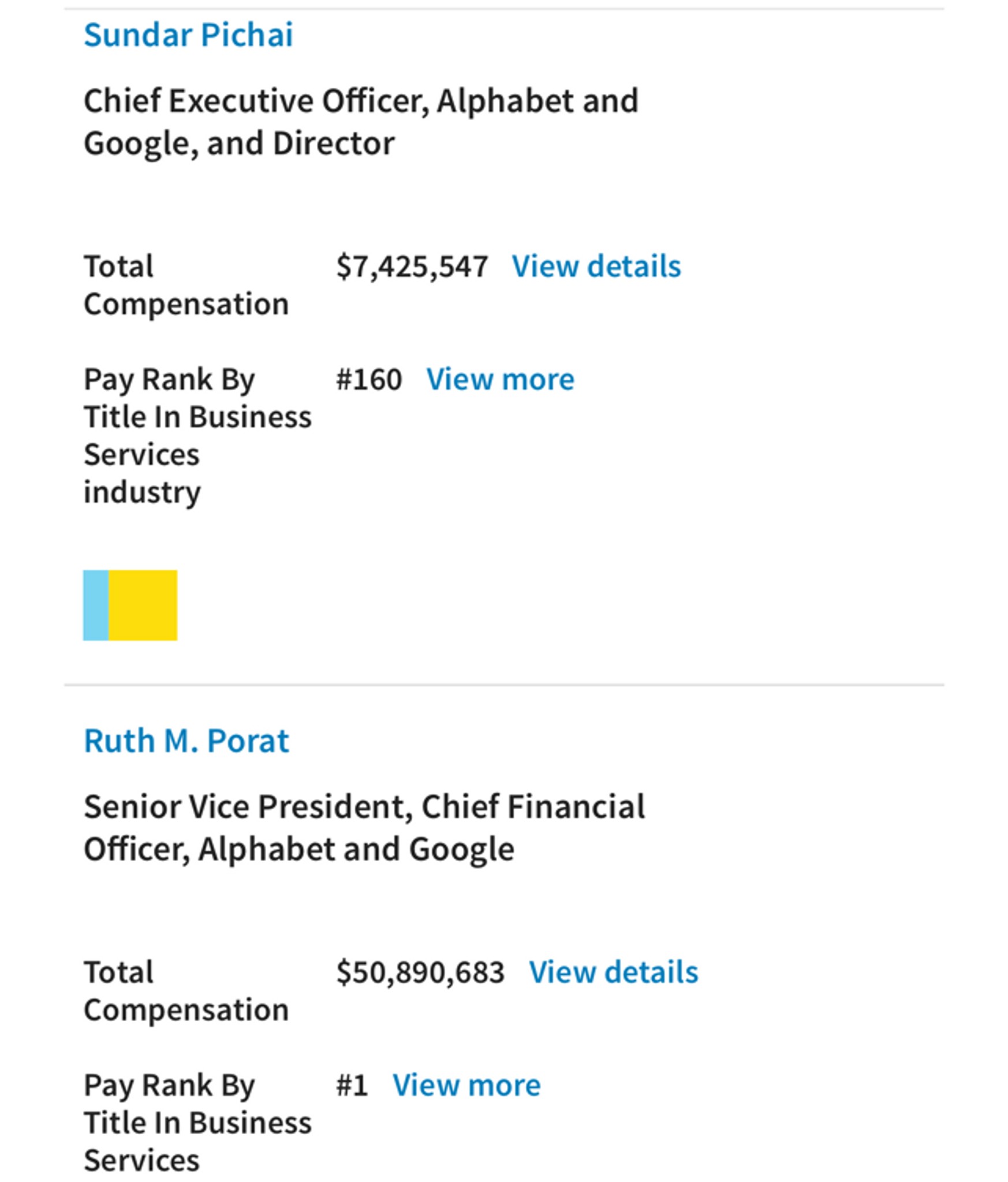Select the light blue compensation bar segment

point(96,605)
